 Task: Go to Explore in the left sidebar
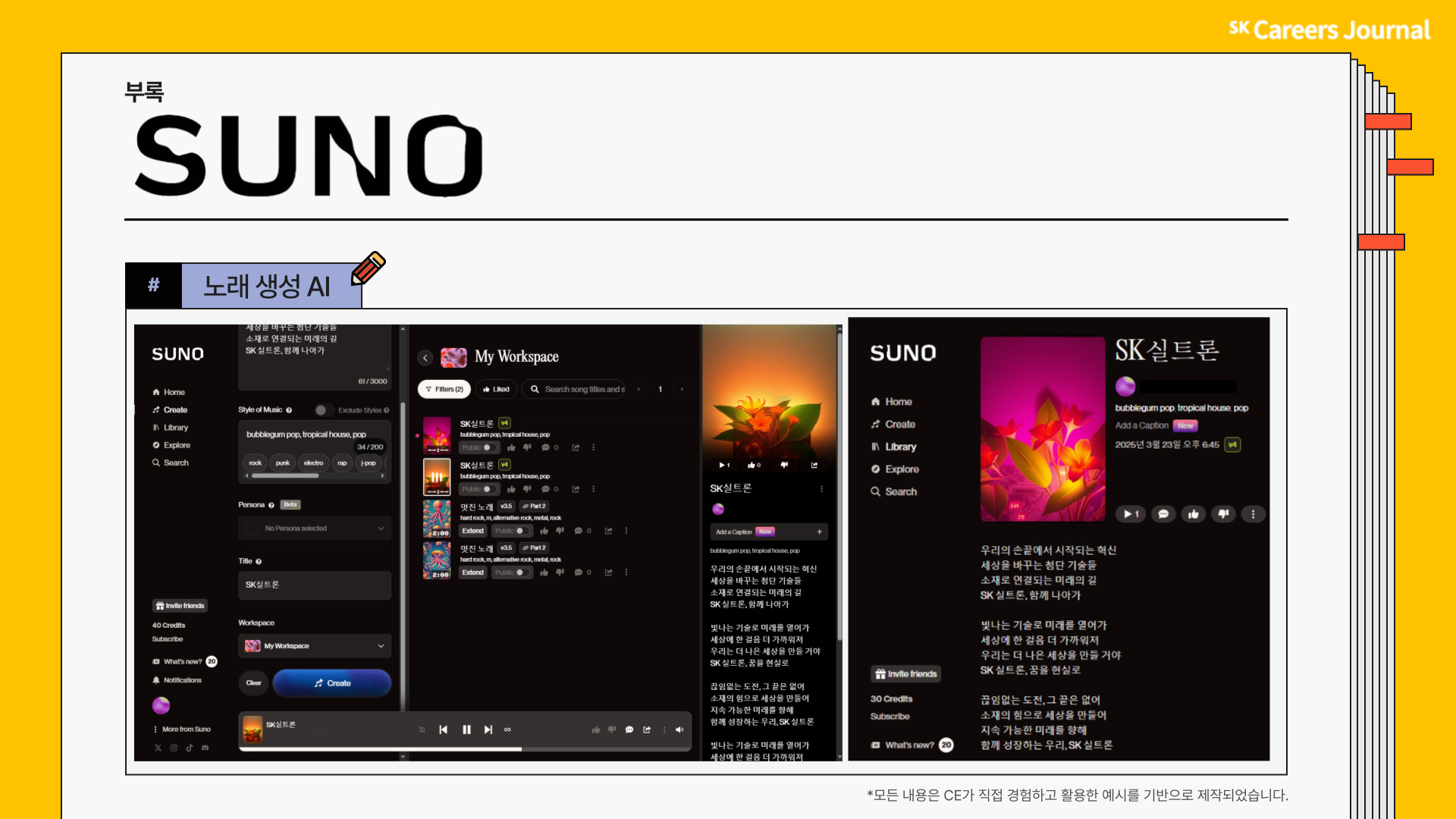pyautogui.click(x=176, y=445)
